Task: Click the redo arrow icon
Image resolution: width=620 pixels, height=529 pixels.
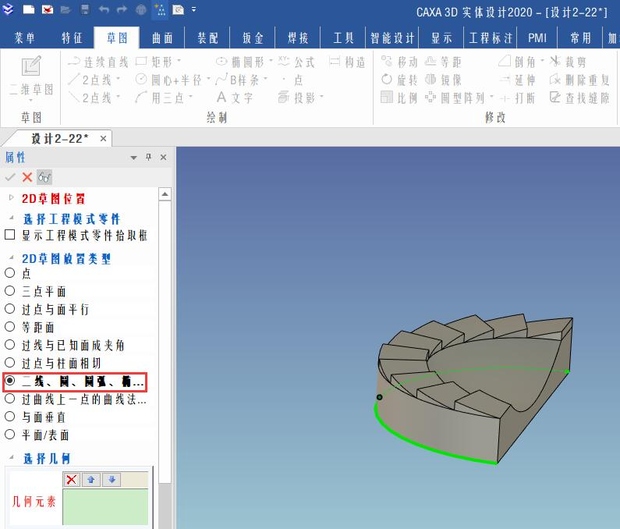Action: [122, 9]
